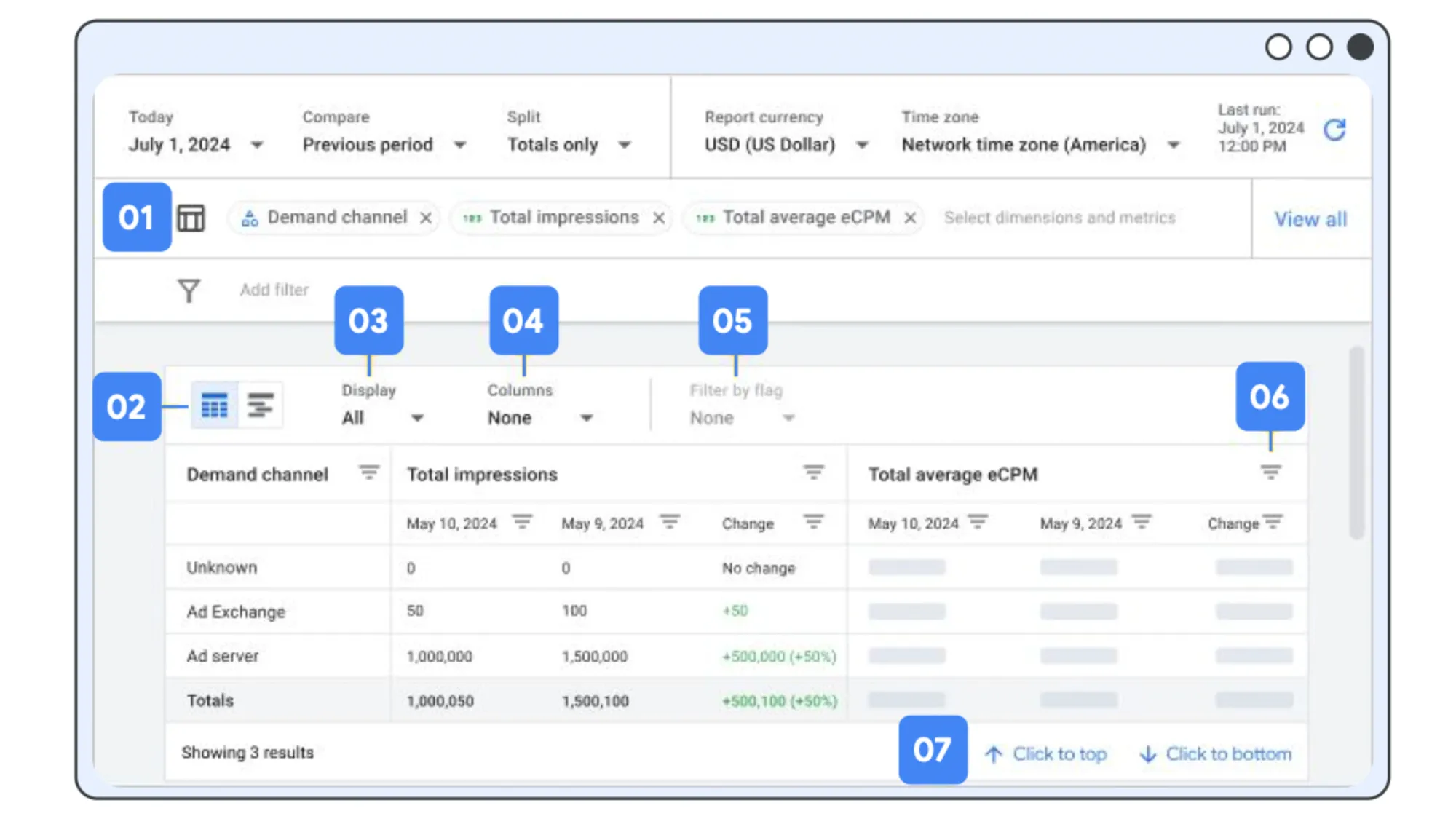Click the Click to bottom link
The image size is (1456, 819).
pos(1214,753)
